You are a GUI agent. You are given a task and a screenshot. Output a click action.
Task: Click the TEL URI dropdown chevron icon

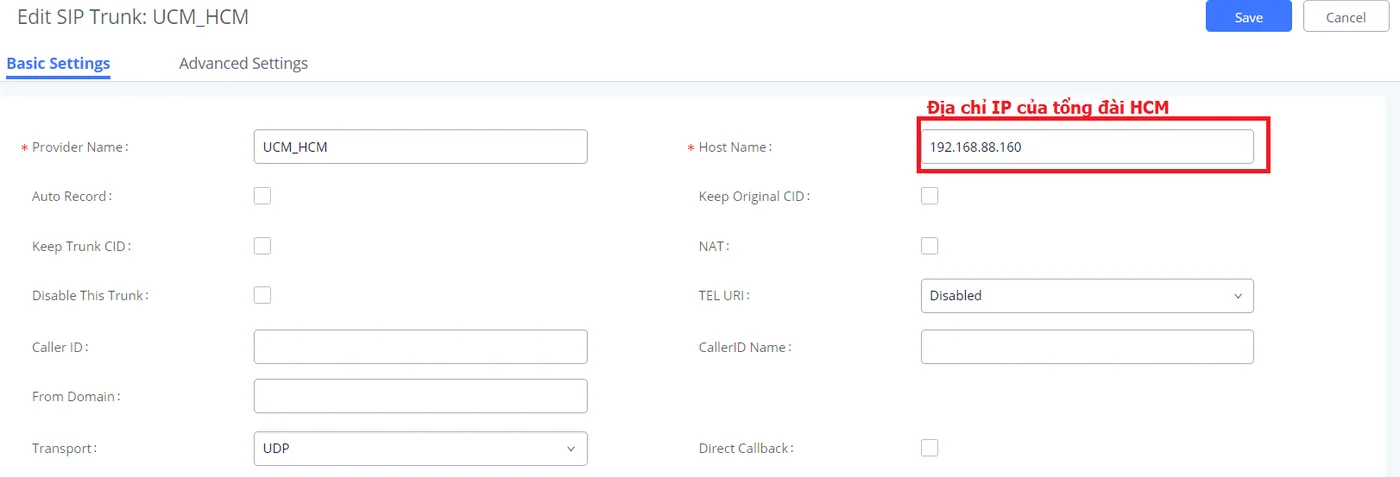pyautogui.click(x=1237, y=296)
